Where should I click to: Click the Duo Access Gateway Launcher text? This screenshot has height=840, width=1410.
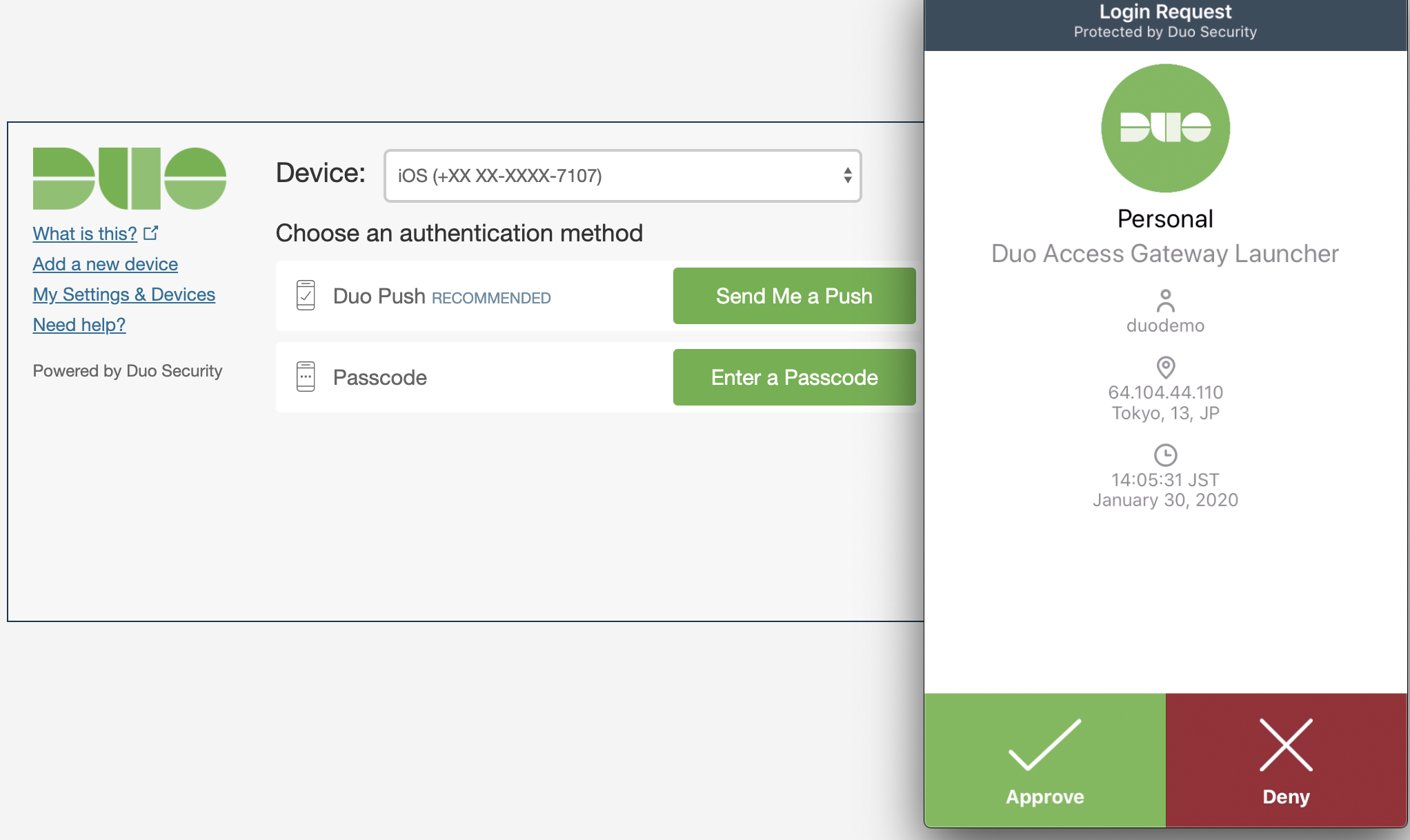tap(1165, 254)
